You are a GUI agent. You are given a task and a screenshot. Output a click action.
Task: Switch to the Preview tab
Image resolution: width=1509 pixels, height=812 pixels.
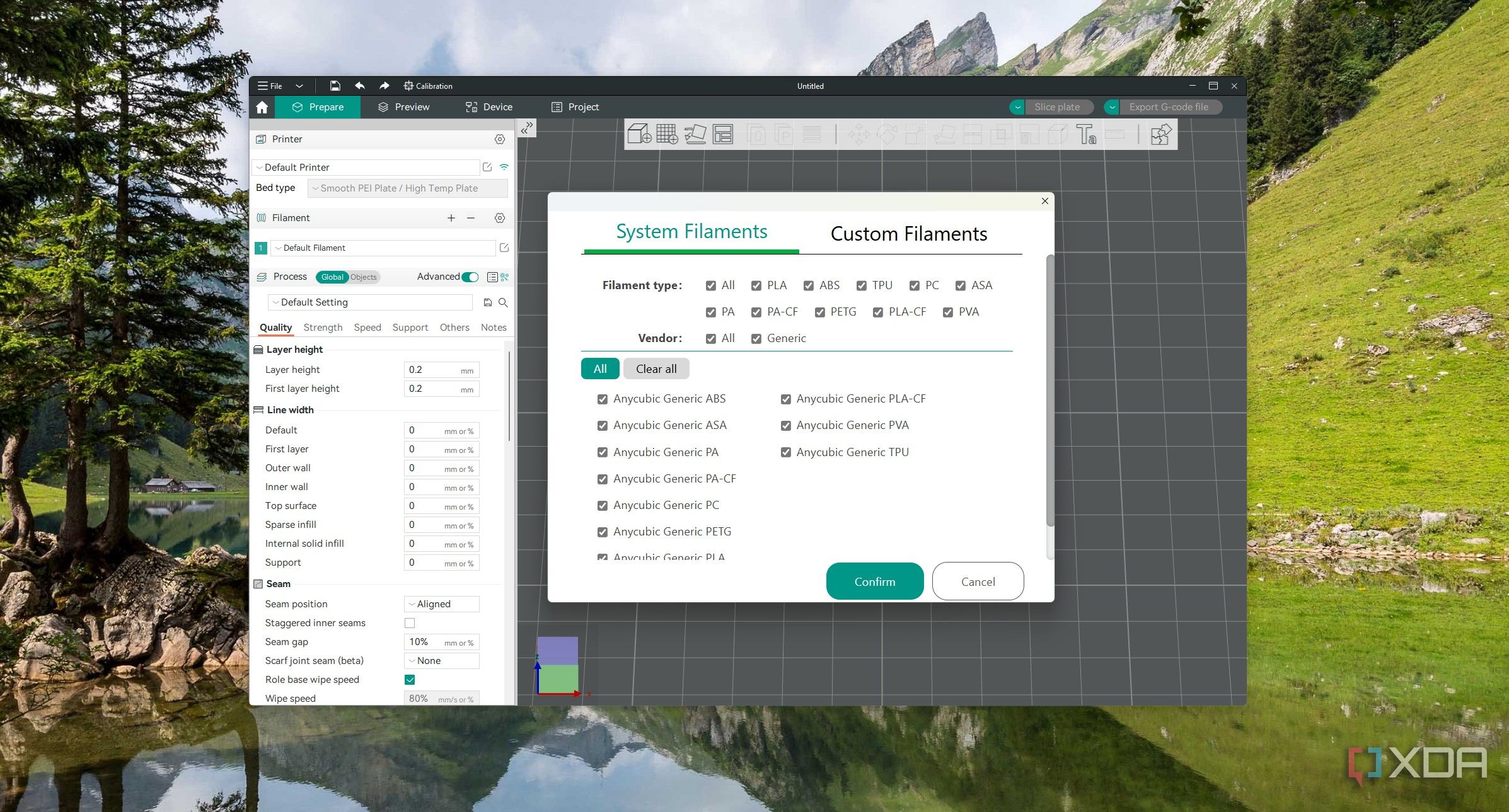[404, 107]
